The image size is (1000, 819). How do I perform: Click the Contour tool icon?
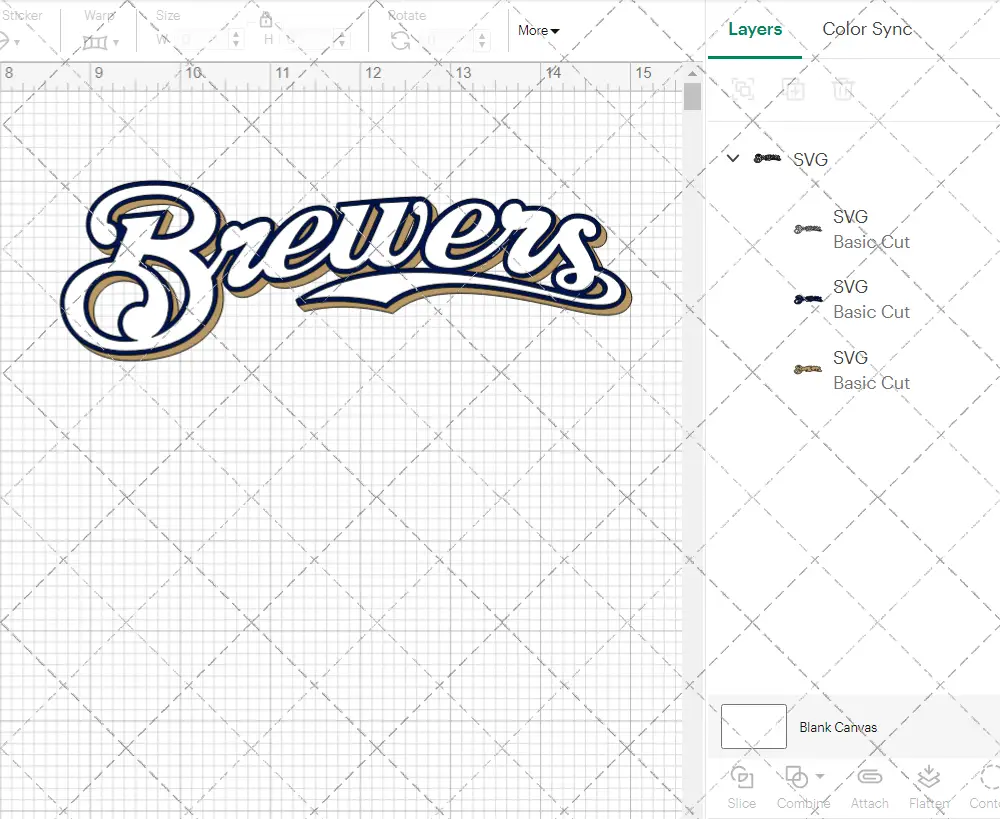990,778
